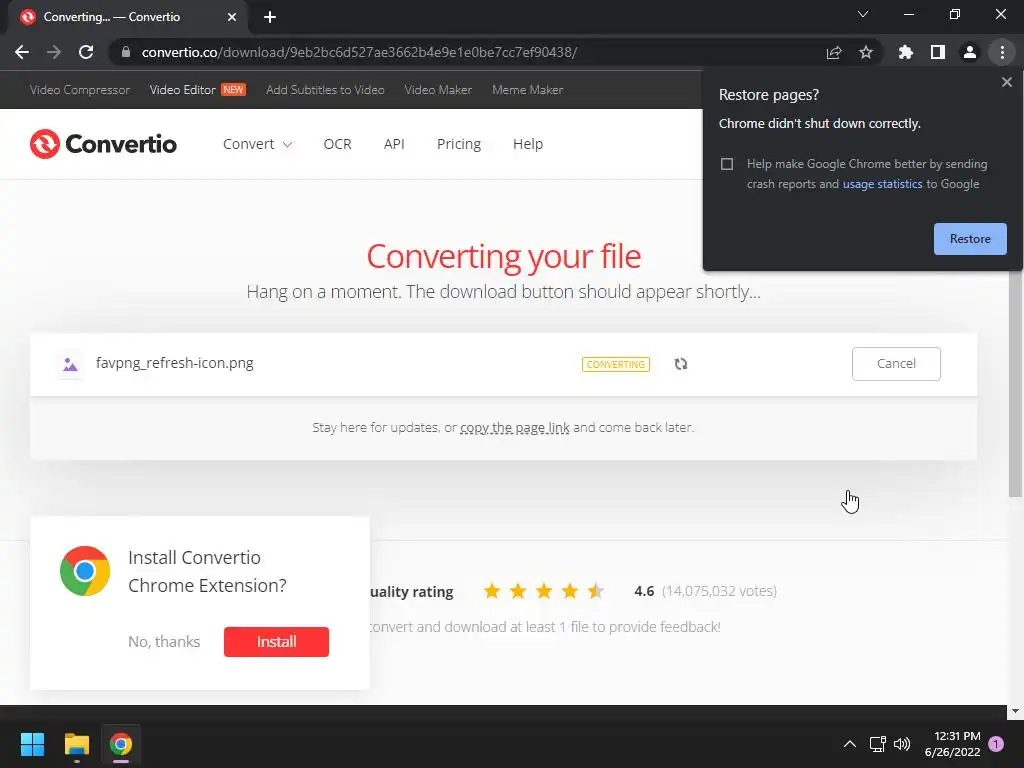Image resolution: width=1024 pixels, height=768 pixels.
Task: Open File Explorer from the taskbar
Action: pos(76,744)
